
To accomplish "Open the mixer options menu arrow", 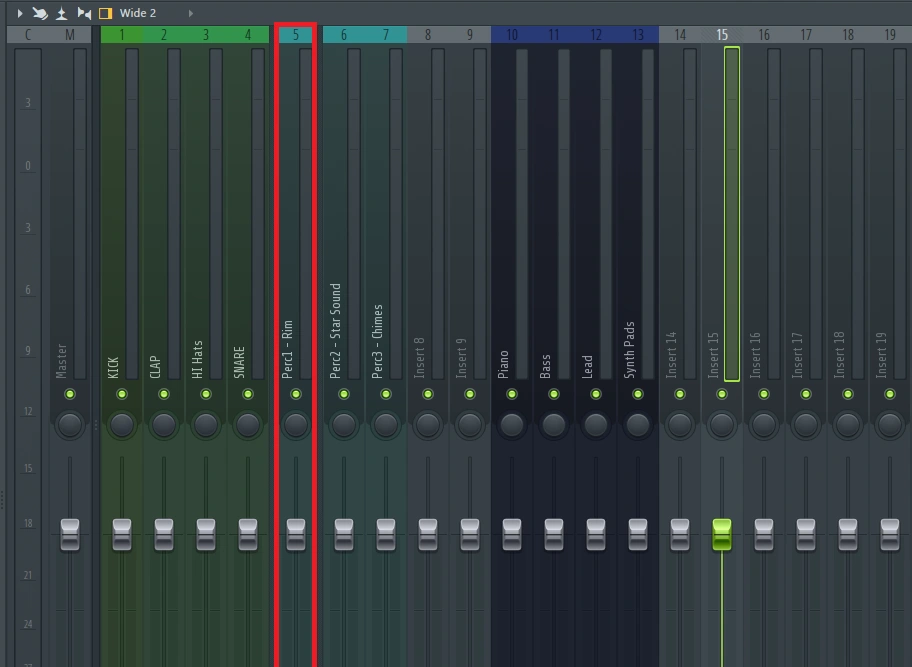I will pos(20,13).
